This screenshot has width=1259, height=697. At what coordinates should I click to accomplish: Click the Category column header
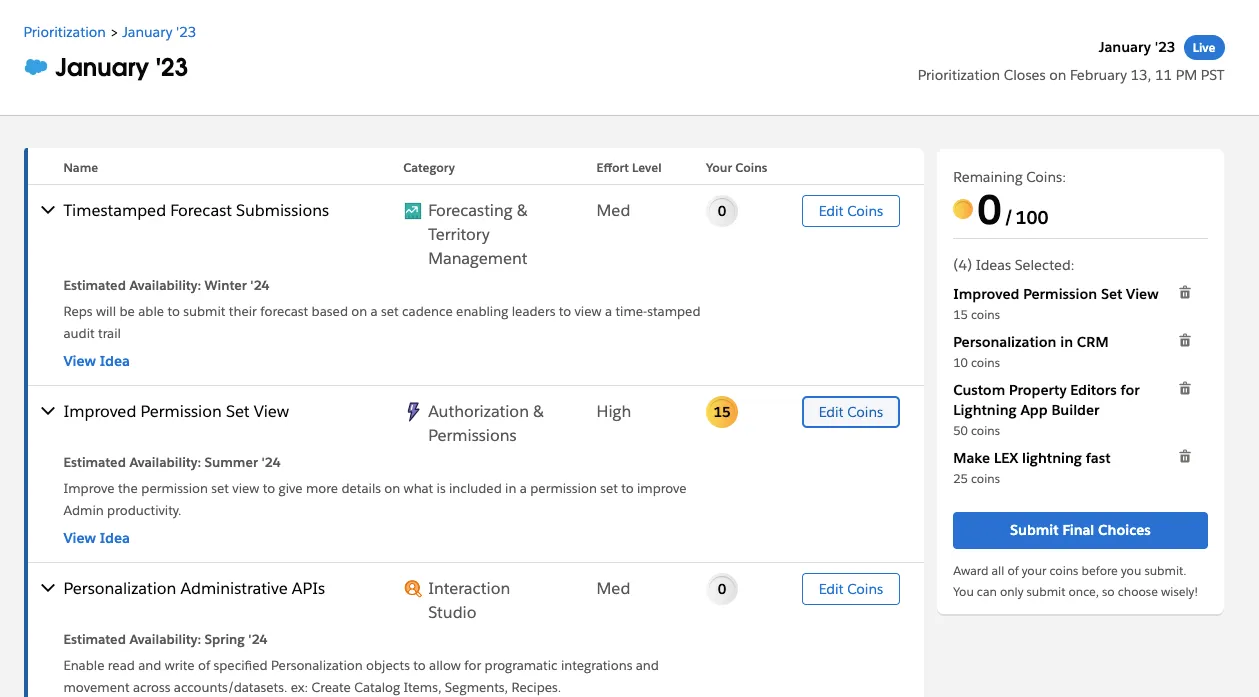pos(429,168)
